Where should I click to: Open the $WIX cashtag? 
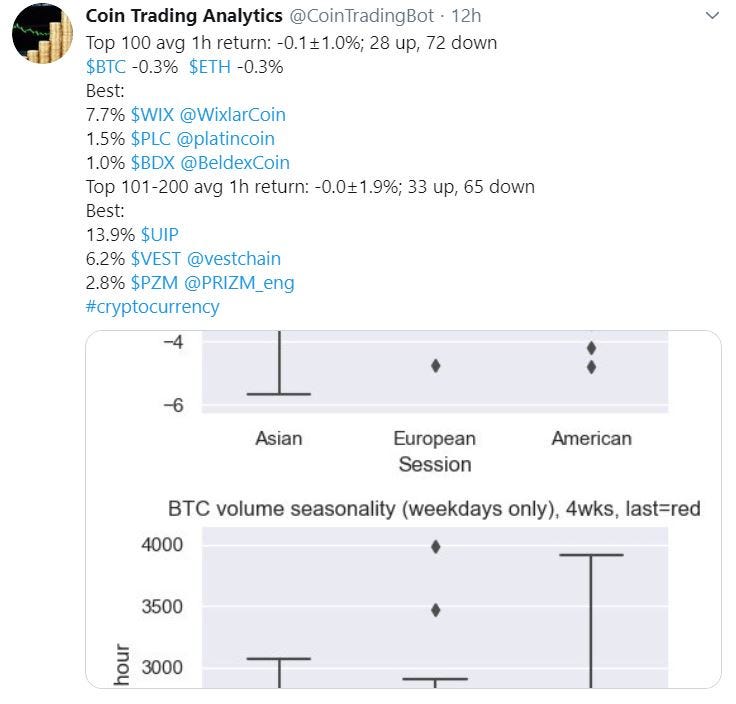point(152,115)
